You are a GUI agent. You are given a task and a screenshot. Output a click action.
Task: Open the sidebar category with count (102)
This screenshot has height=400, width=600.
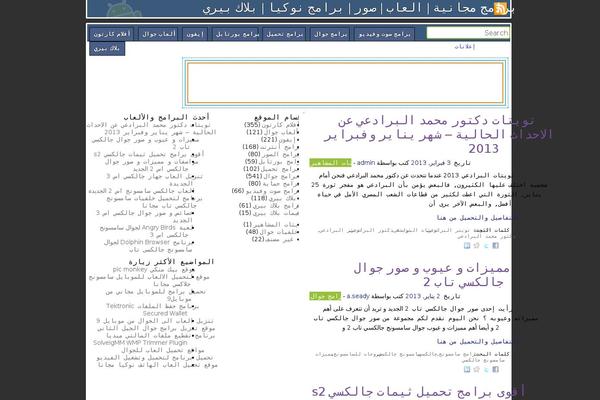tap(271, 169)
